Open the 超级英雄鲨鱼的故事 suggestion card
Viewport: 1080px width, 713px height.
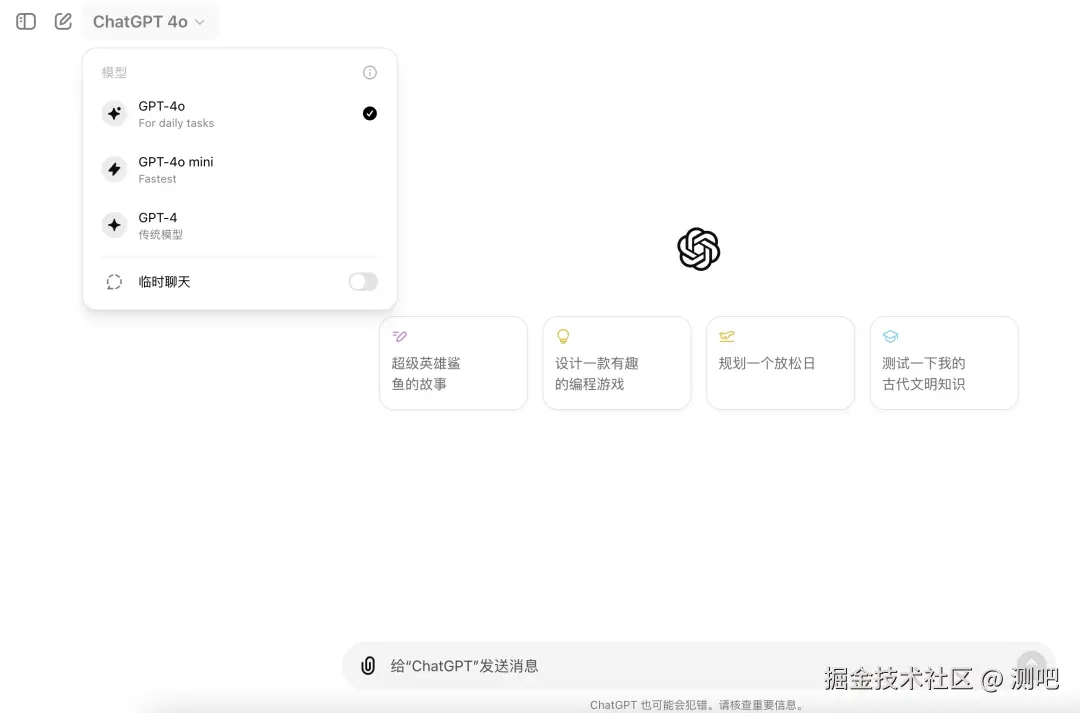453,363
